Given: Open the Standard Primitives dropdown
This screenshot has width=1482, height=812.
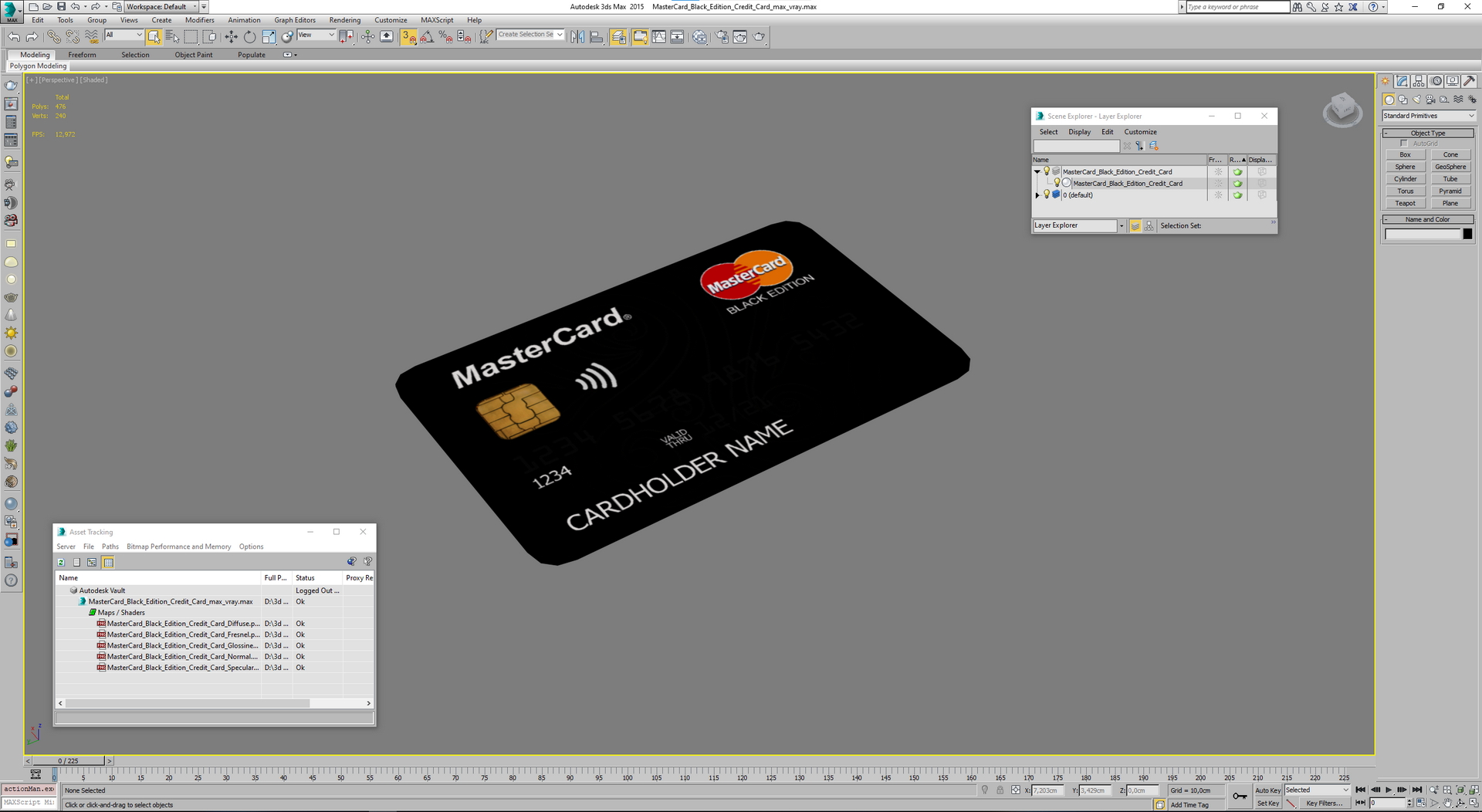Looking at the screenshot, I should click(1428, 116).
